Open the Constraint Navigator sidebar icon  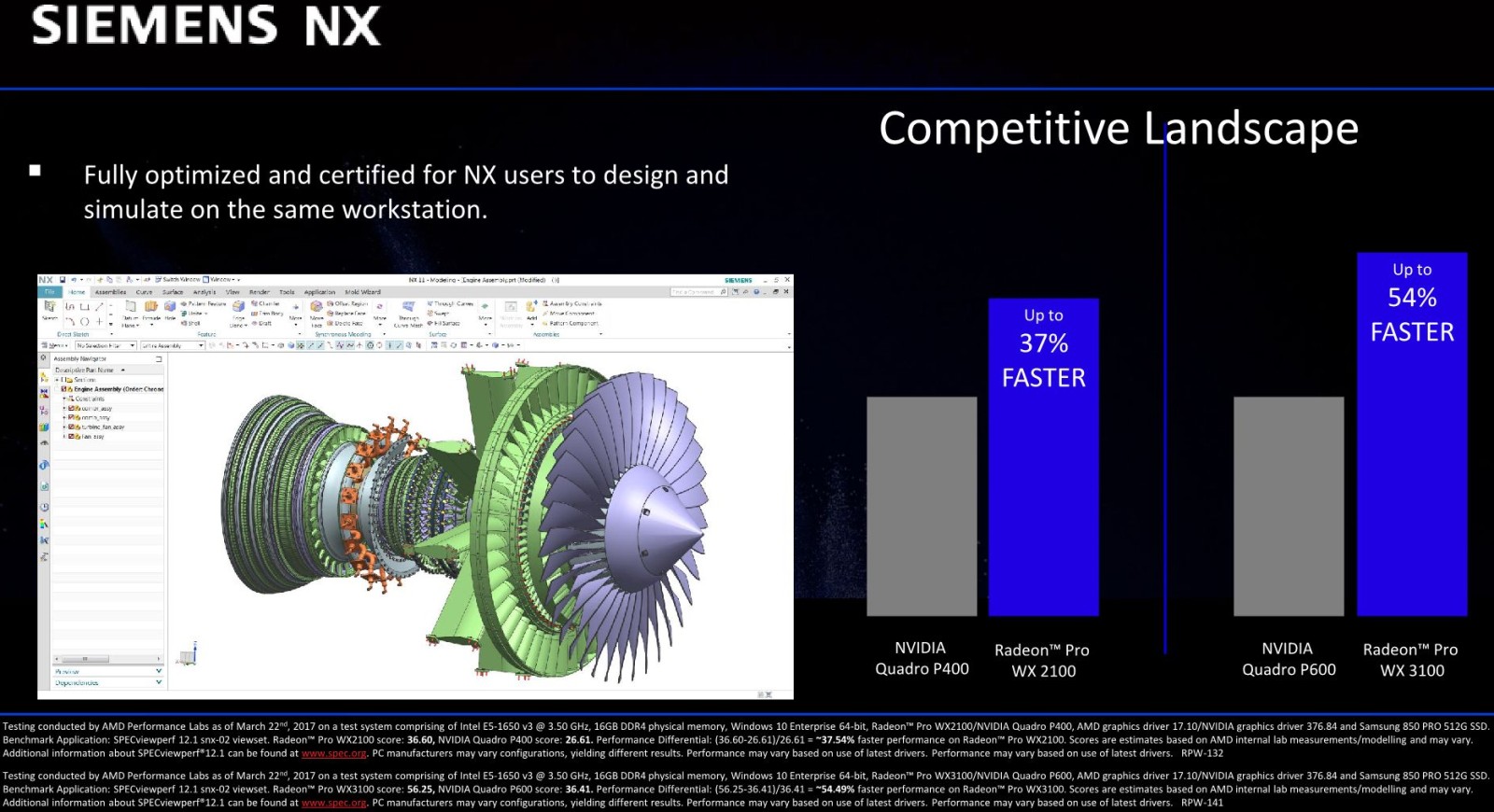(x=44, y=394)
